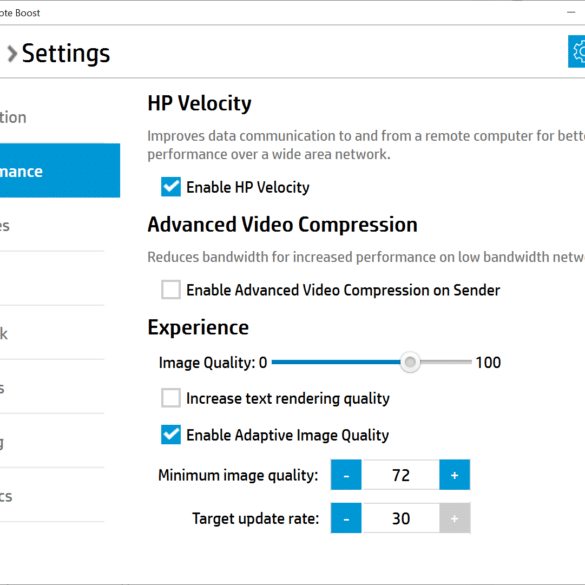
Task: Increase minimum image quality with plus button
Action: click(x=454, y=475)
